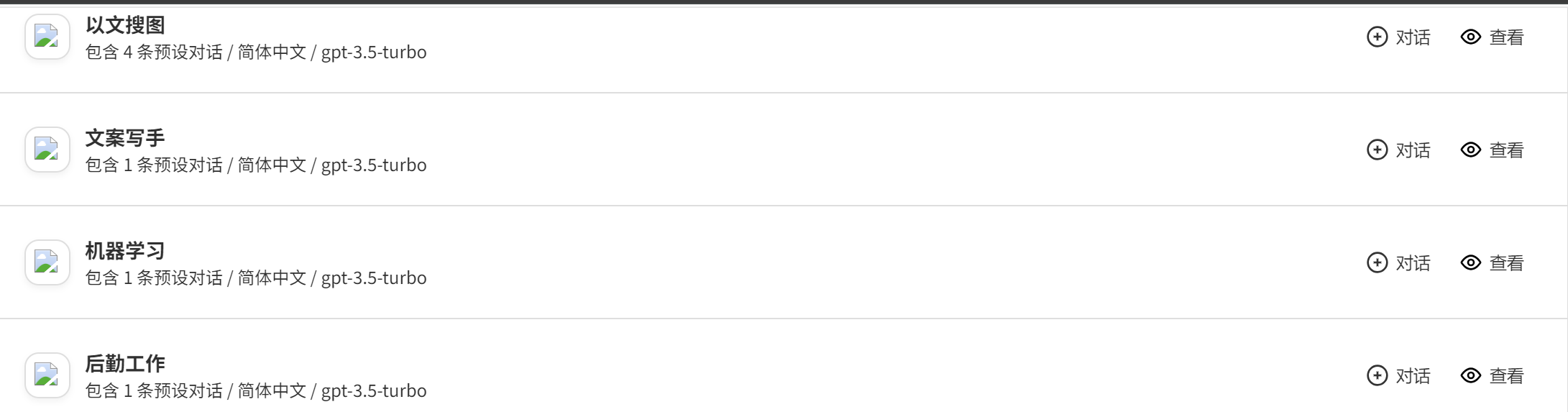
Task: Select the avatar image of 以文搜图 mask
Action: pos(47,37)
